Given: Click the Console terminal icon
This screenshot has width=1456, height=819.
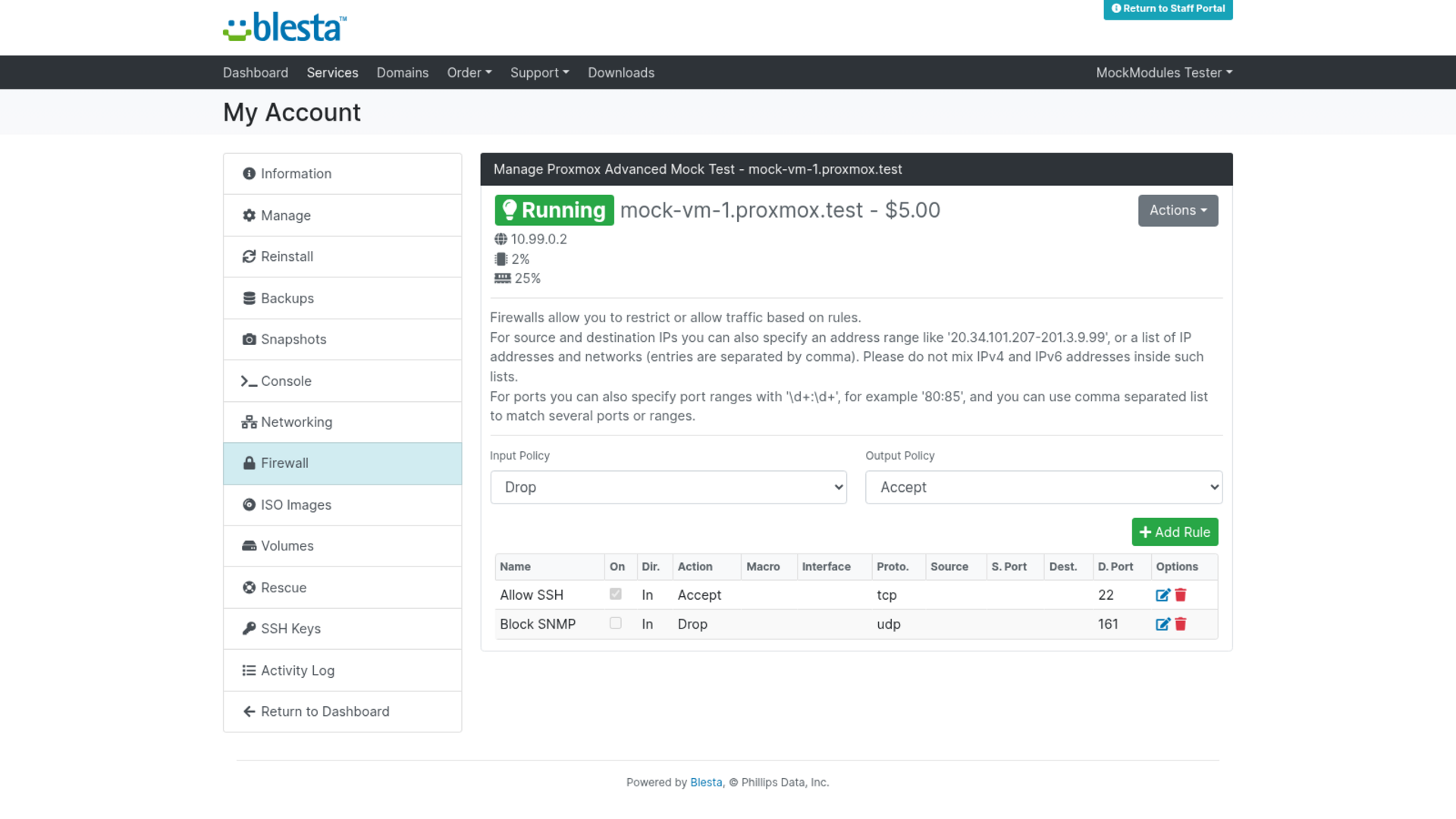Looking at the screenshot, I should click(x=249, y=381).
